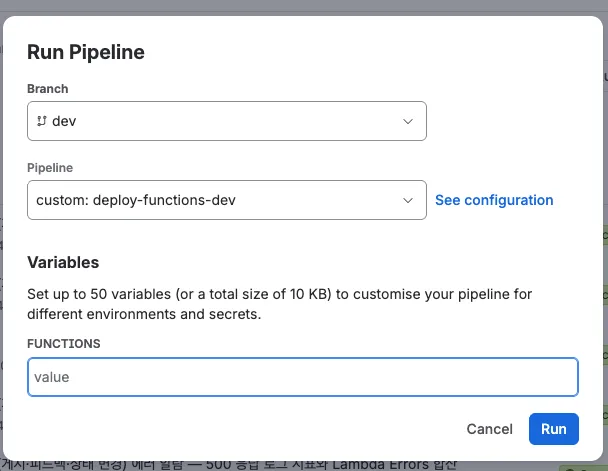Click the Branch field label
This screenshot has width=608, height=471.
pos(48,89)
